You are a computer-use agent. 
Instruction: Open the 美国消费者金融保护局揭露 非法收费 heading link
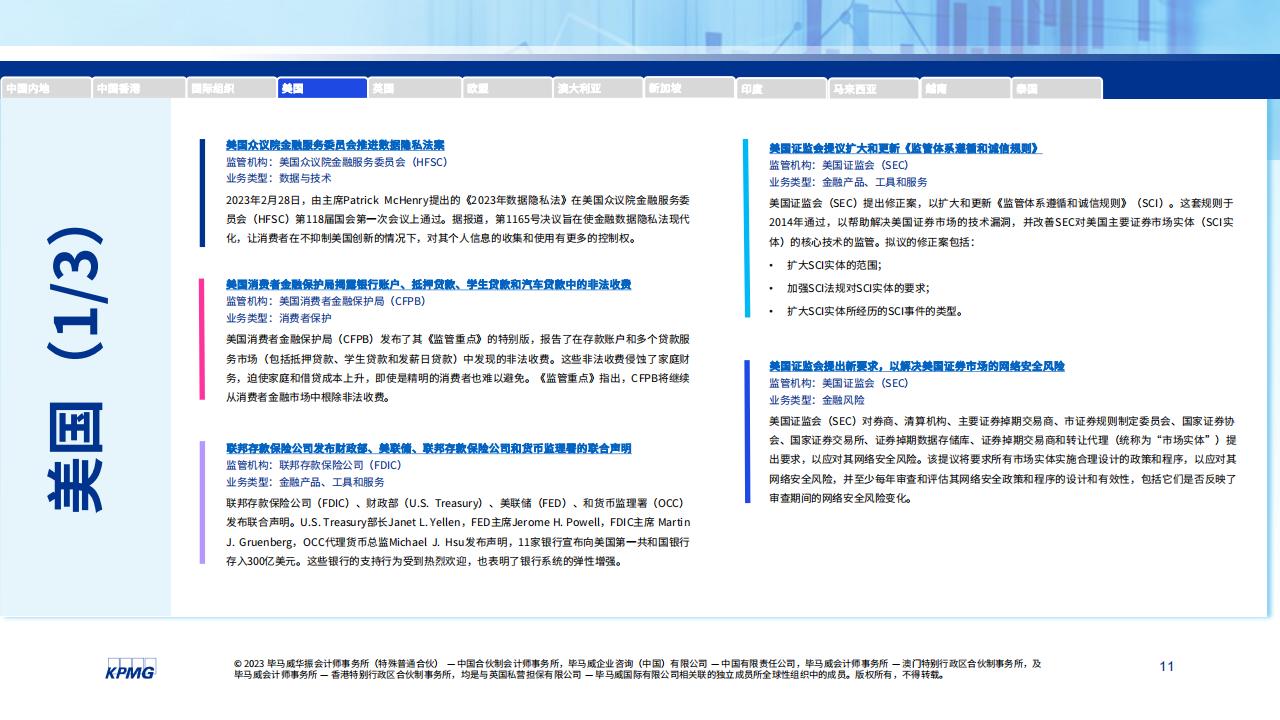pyautogui.click(x=428, y=285)
